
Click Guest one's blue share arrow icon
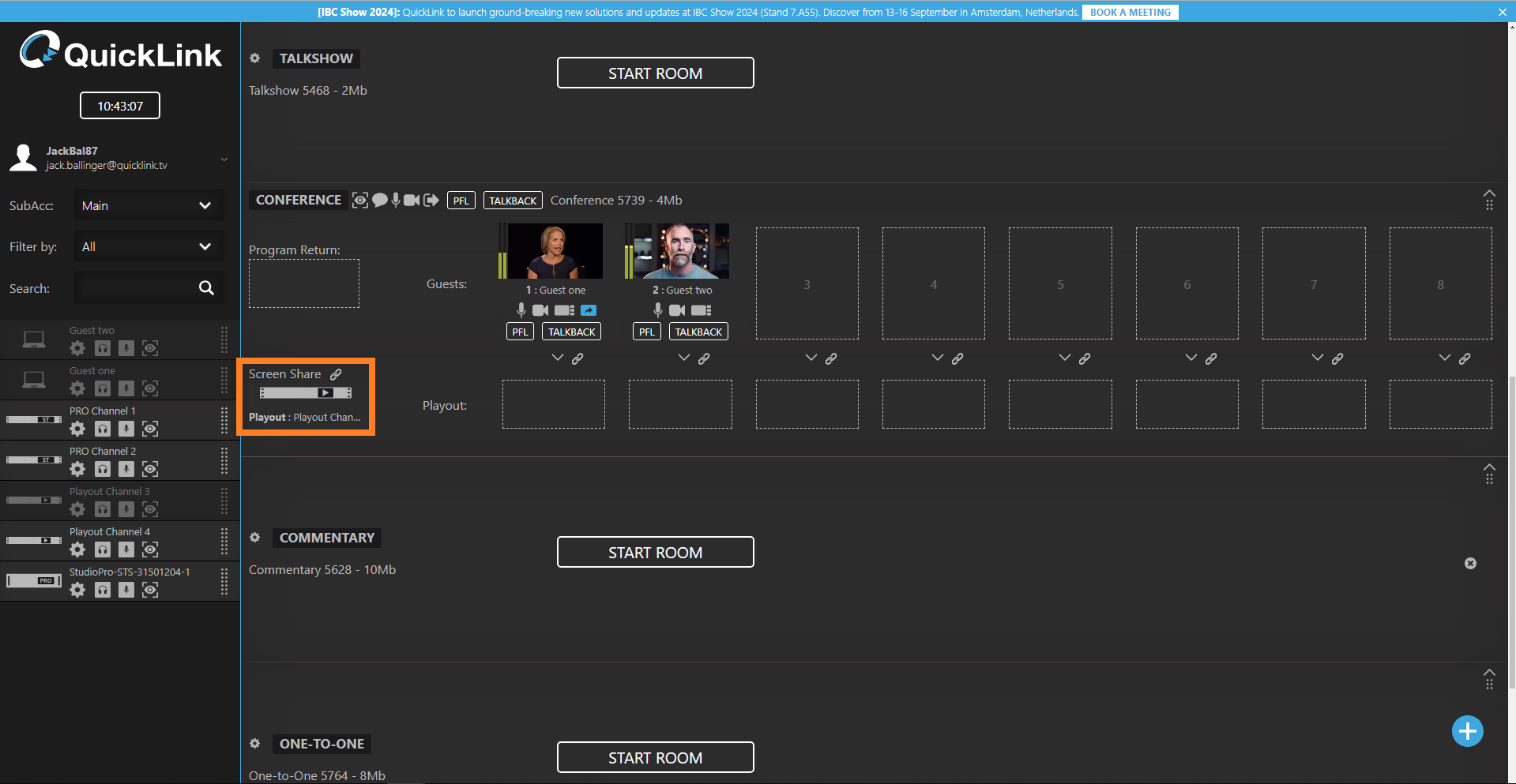pos(589,310)
